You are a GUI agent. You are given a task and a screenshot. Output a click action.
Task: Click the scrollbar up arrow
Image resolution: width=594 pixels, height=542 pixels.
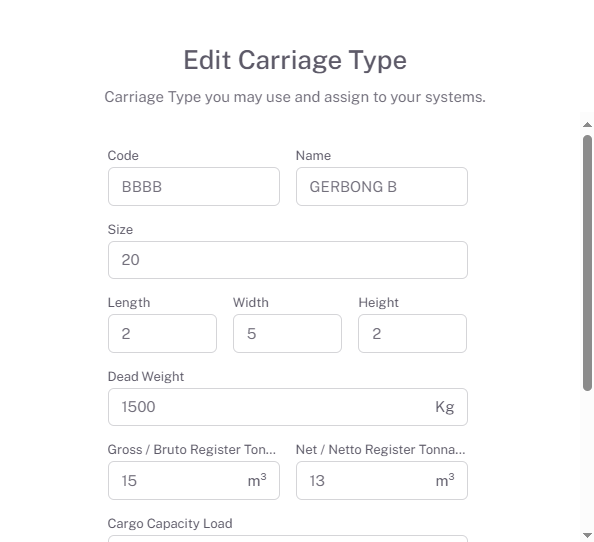587,125
